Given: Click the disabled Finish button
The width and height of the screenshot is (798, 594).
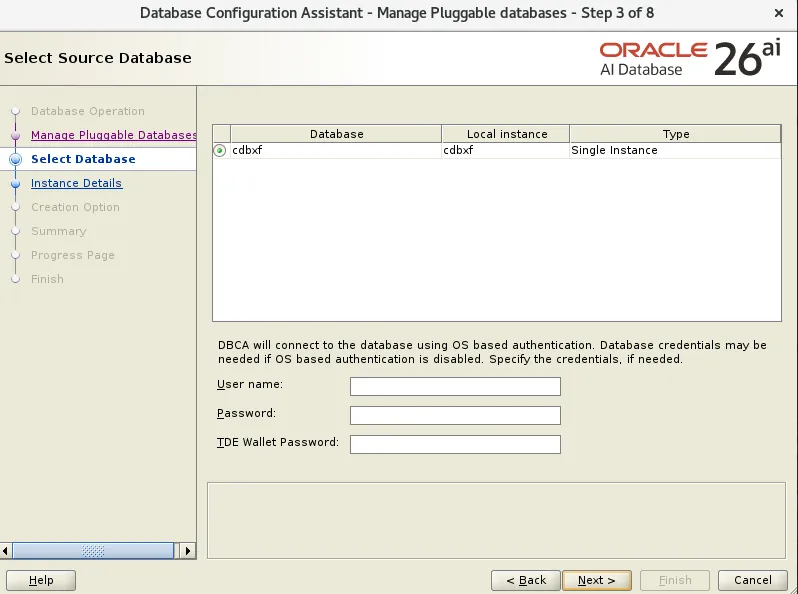Looking at the screenshot, I should pos(675,580).
